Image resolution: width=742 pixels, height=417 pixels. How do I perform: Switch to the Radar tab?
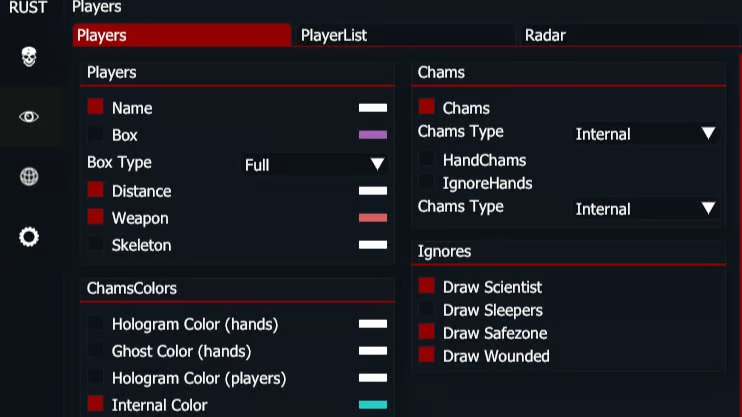tap(545, 35)
